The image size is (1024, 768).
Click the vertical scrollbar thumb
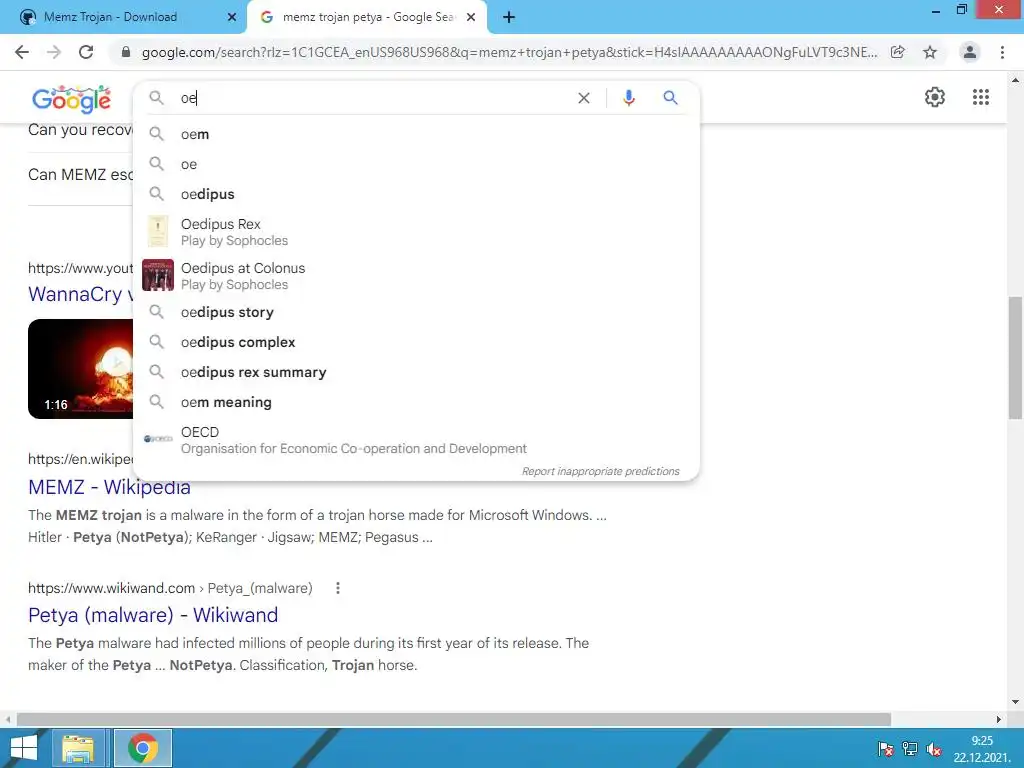click(x=1015, y=358)
